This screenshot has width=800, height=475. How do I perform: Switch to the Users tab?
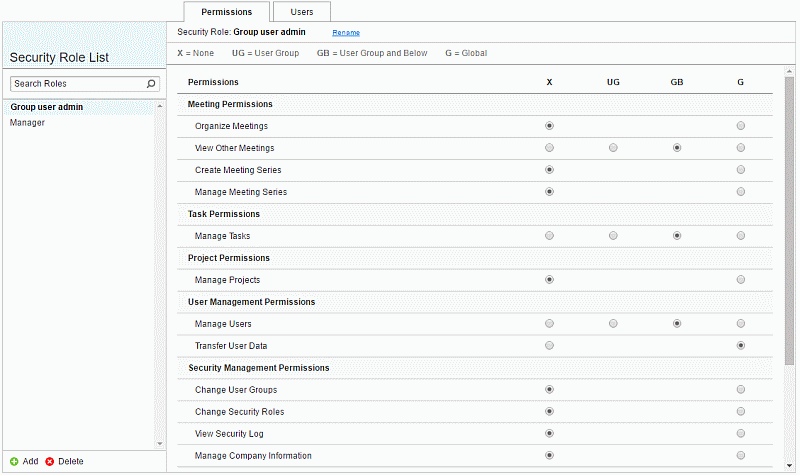tap(302, 12)
